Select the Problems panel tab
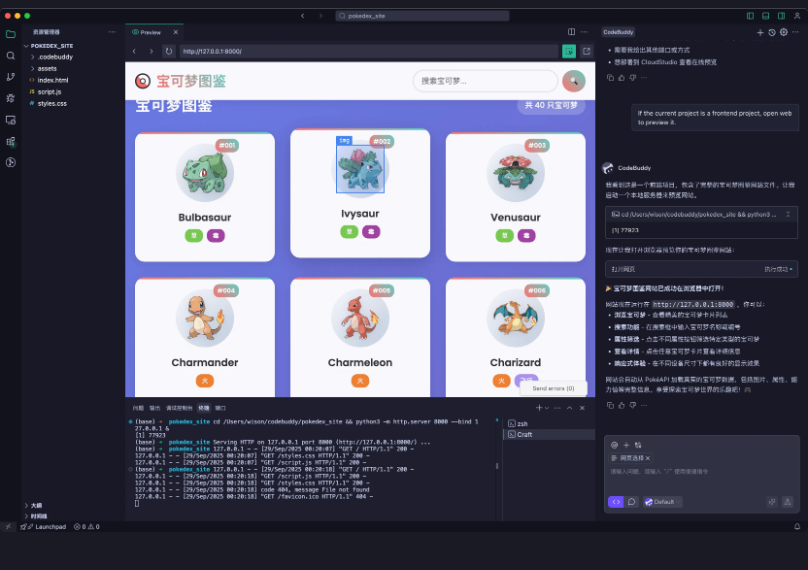Viewport: 808px width, 570px height. (x=138, y=408)
